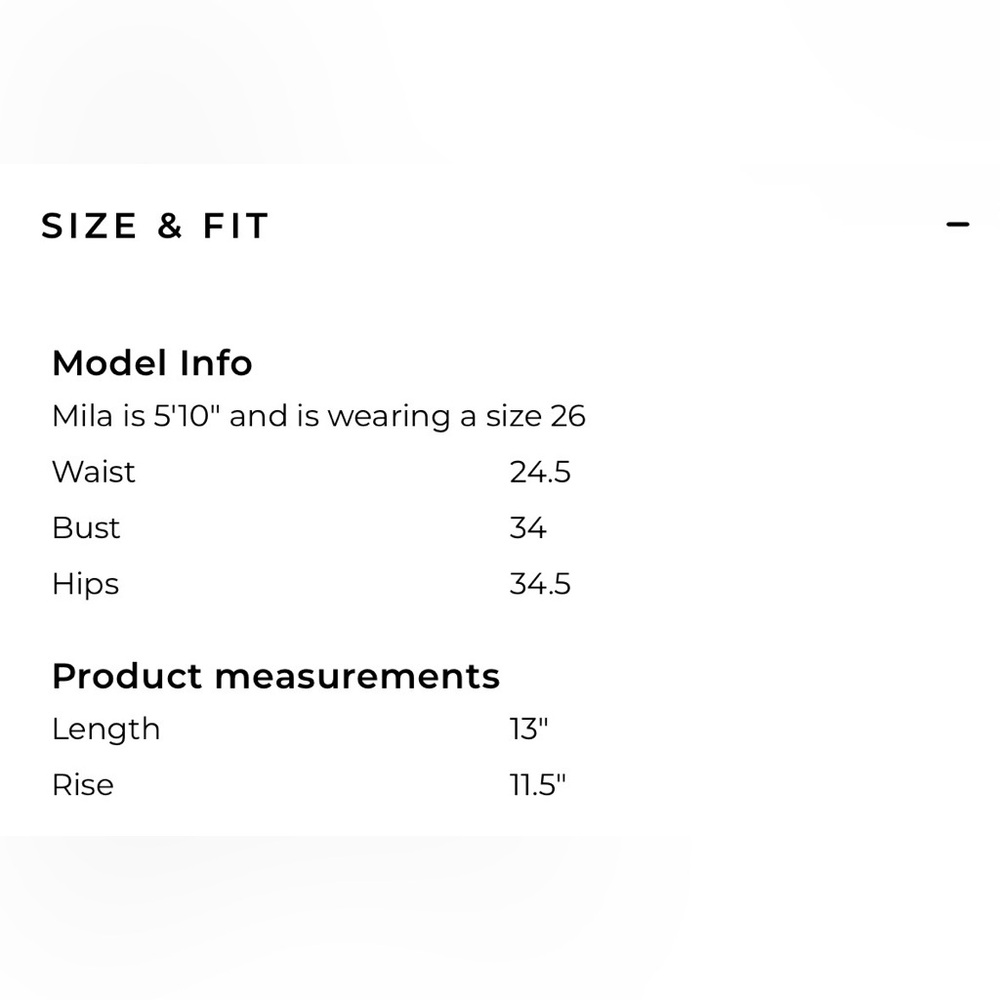Select the Hips label
Image resolution: width=1000 pixels, height=1000 pixels.
coord(85,584)
